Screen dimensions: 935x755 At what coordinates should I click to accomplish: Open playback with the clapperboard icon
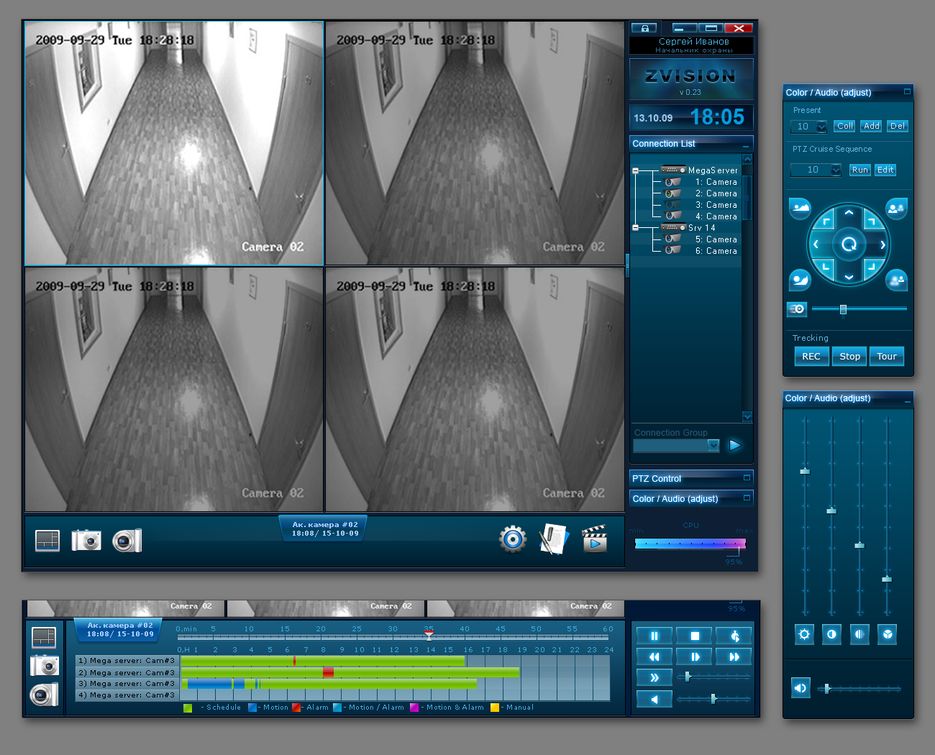594,539
